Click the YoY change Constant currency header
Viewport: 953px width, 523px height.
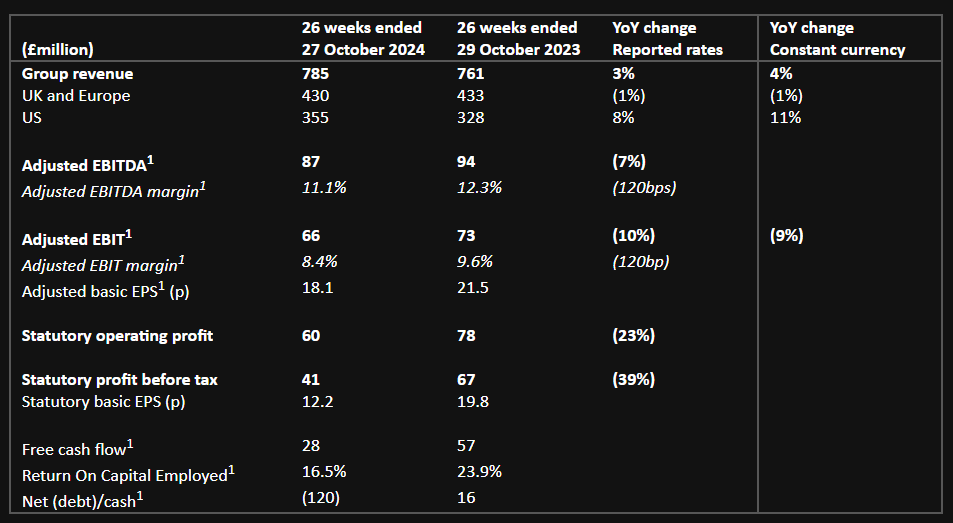point(837,39)
